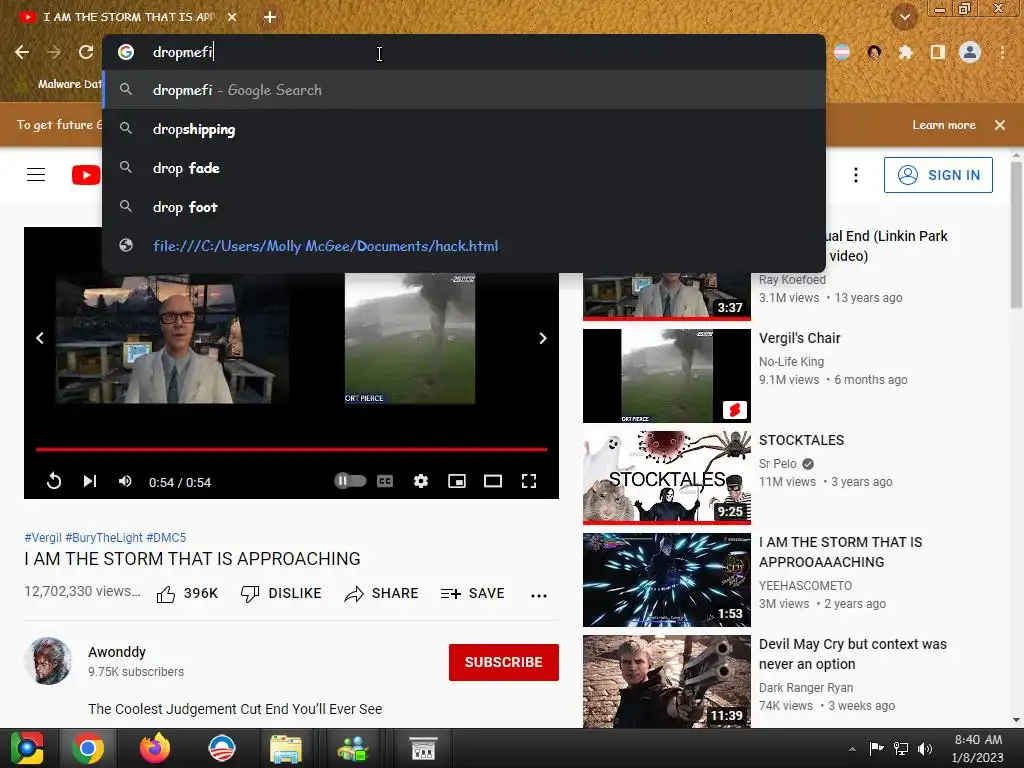Viewport: 1024px width, 768px height.
Task: Enable miniplayer mode
Action: (x=456, y=481)
